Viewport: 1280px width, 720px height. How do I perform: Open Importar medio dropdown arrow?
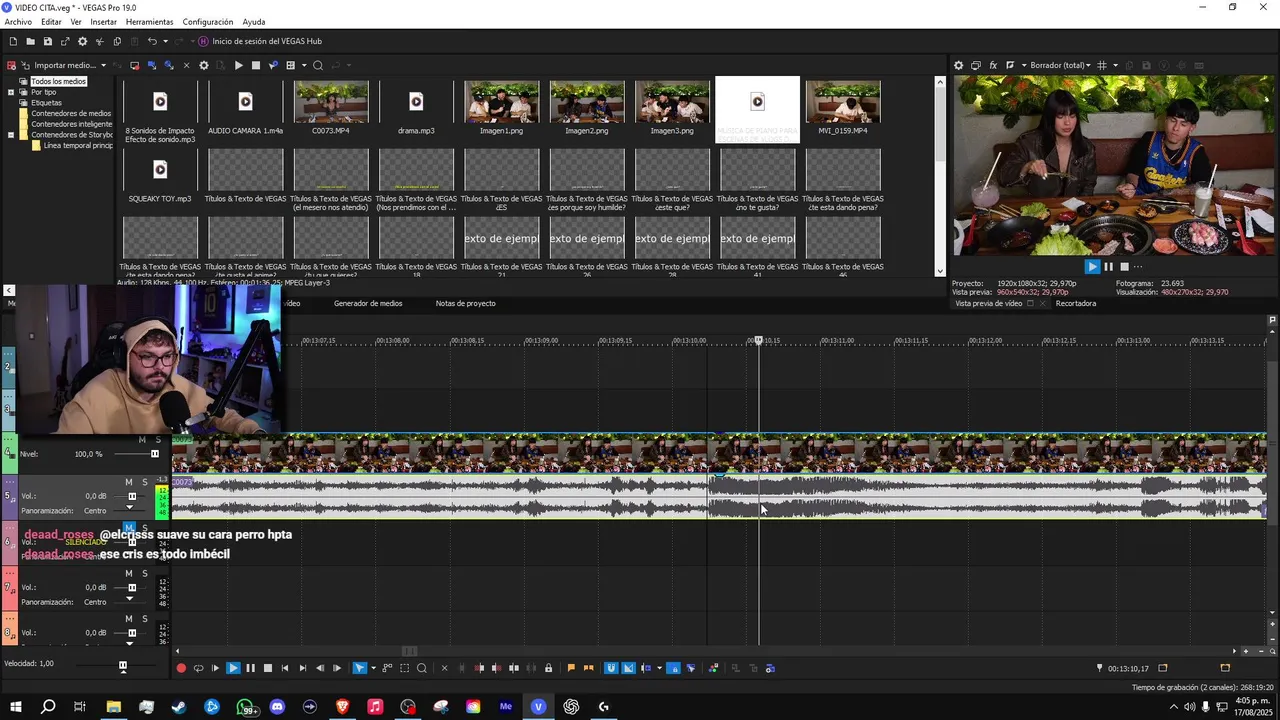(x=103, y=65)
